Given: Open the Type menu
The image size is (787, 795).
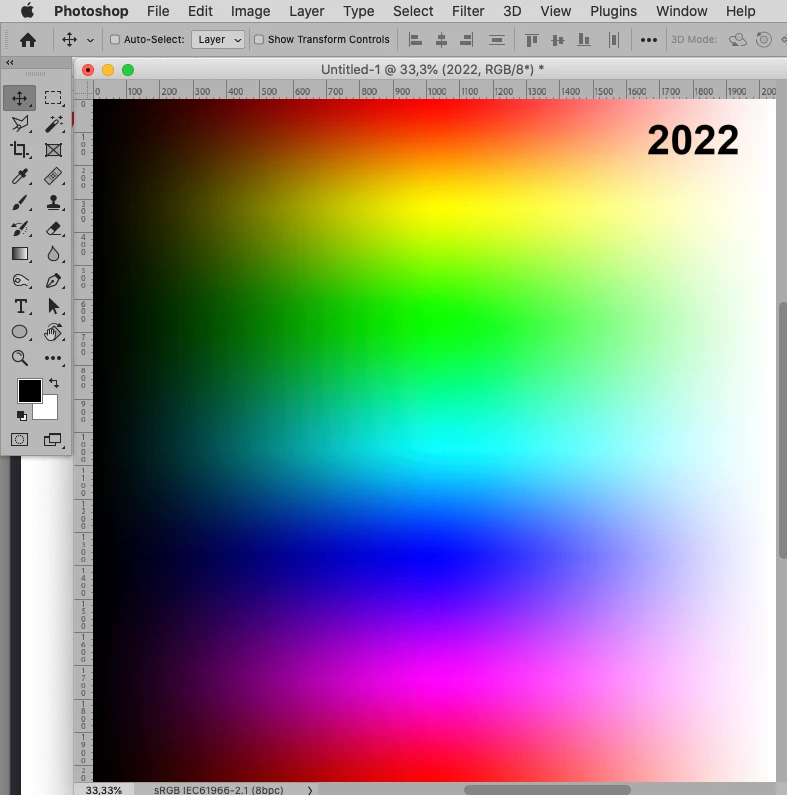Looking at the screenshot, I should point(359,11).
